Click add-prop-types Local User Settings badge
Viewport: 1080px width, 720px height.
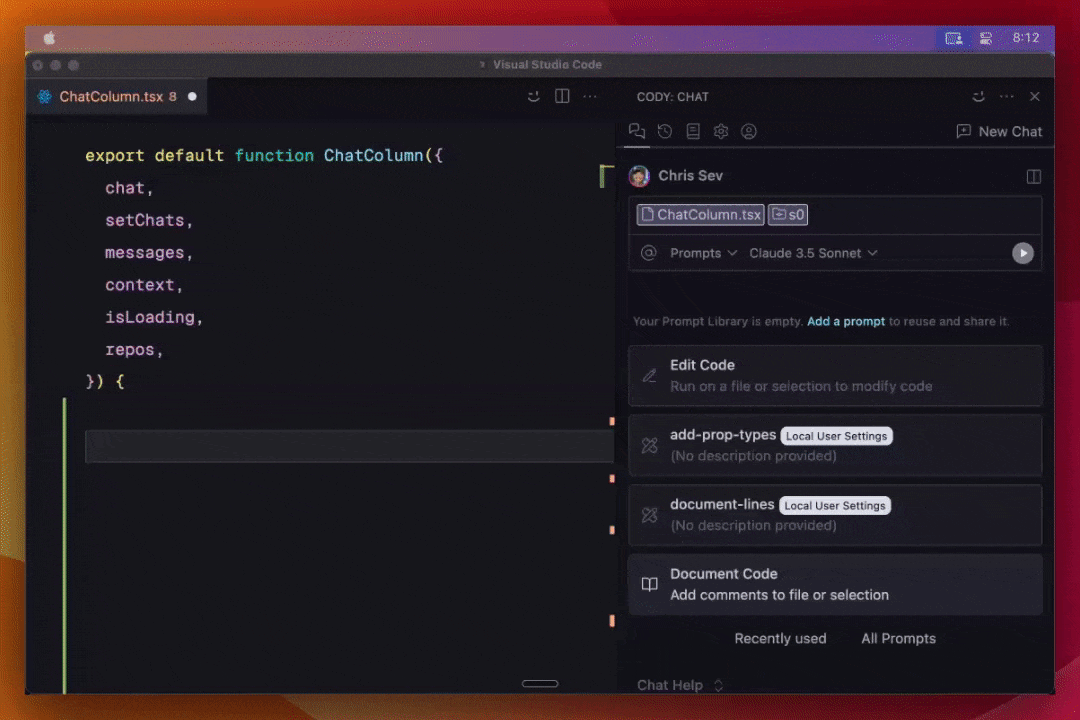[x=836, y=436]
